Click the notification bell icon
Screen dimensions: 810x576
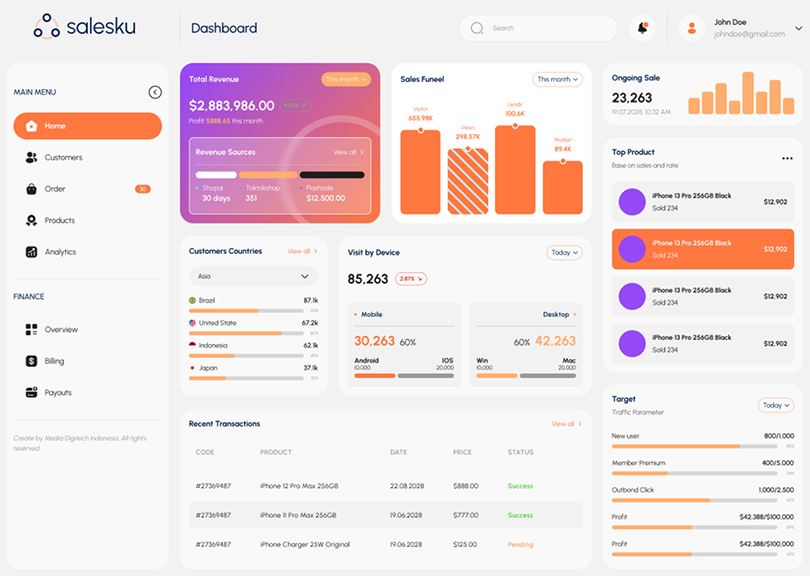642,28
